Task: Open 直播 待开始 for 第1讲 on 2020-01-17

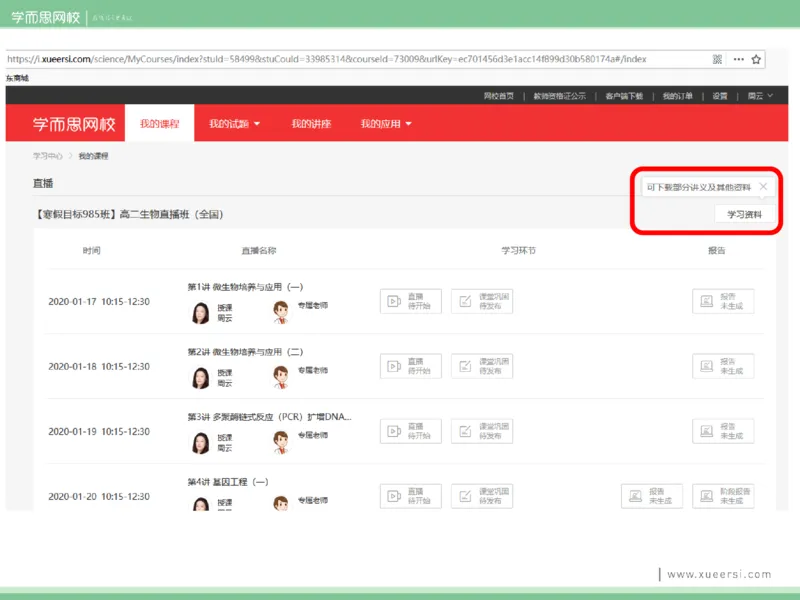Action: 411,301
